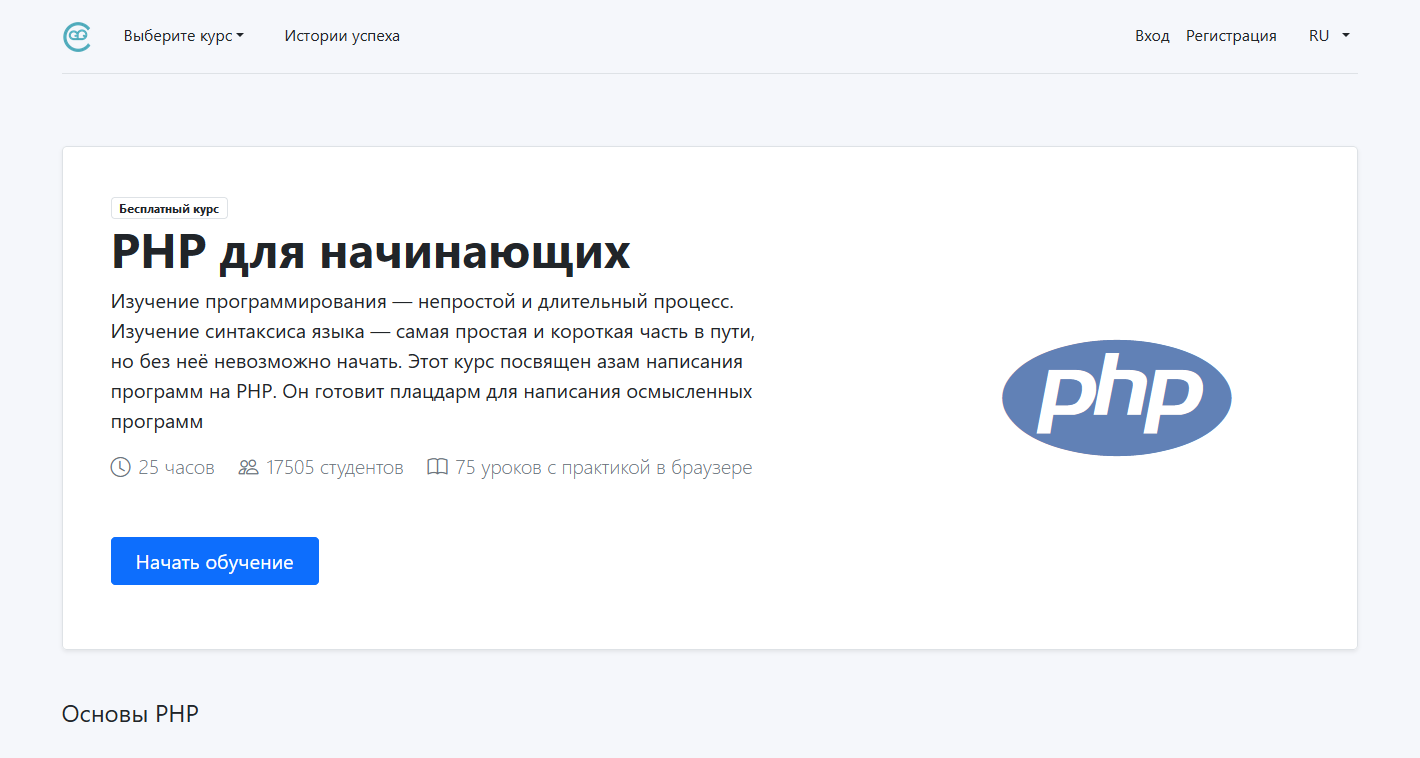Click the "17505 студентов" text
Viewport: 1420px width, 758px height.
tap(334, 467)
